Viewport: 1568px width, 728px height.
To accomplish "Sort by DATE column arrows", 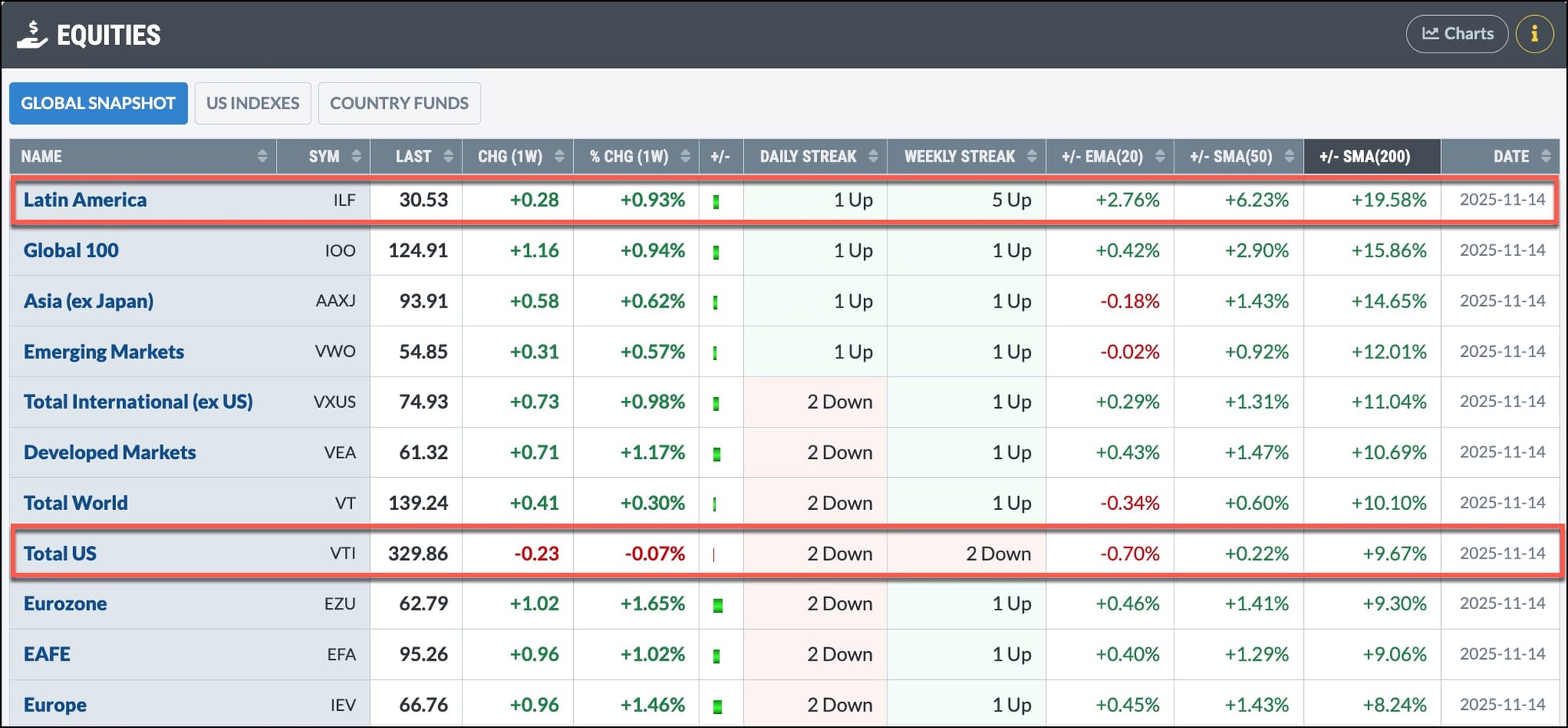I will (x=1545, y=156).
